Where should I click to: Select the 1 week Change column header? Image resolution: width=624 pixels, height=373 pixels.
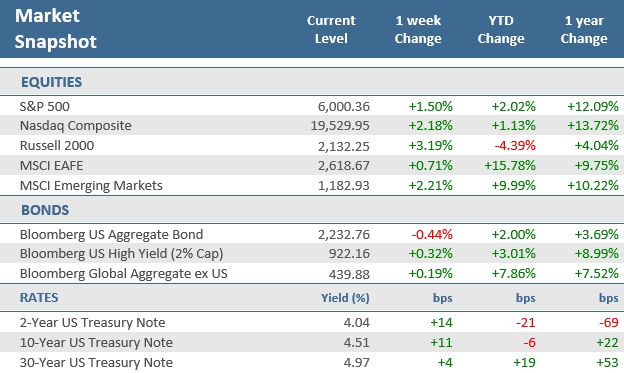tap(418, 29)
